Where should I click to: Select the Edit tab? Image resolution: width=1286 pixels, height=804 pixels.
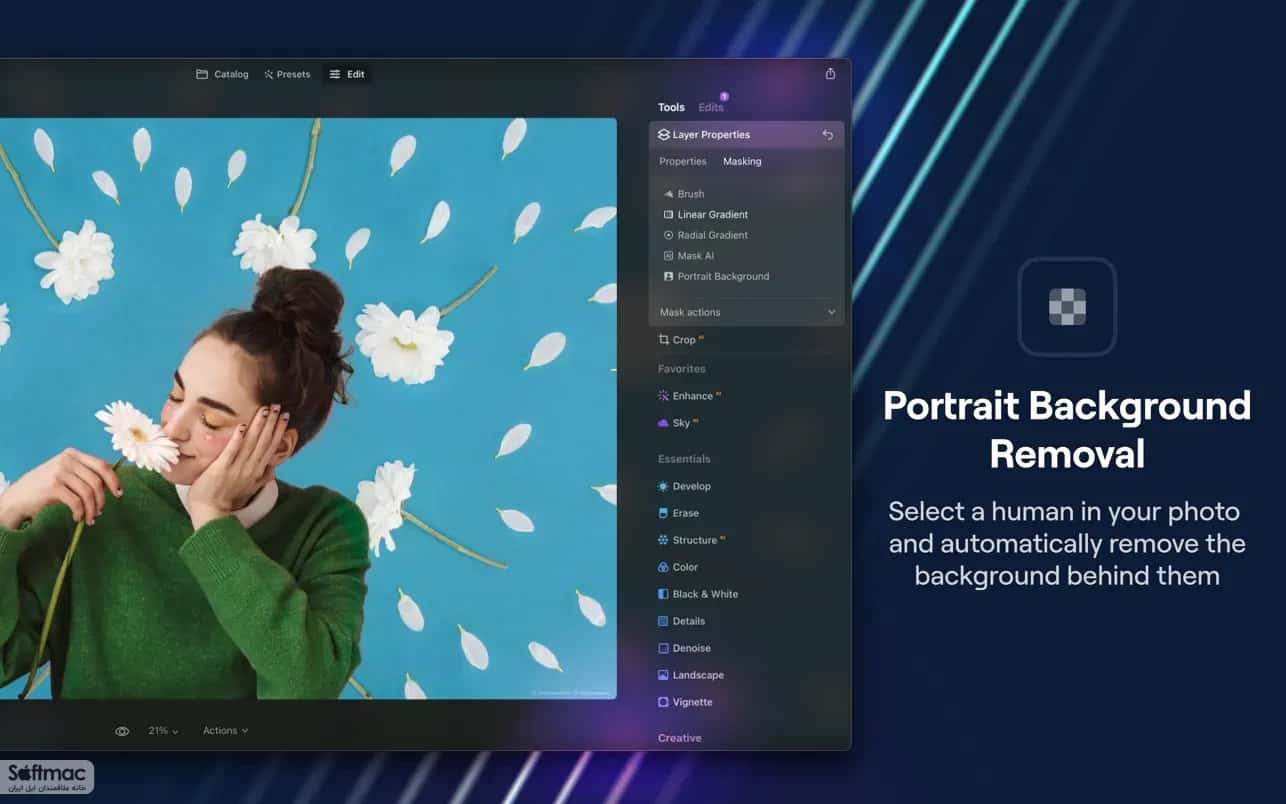coord(347,74)
